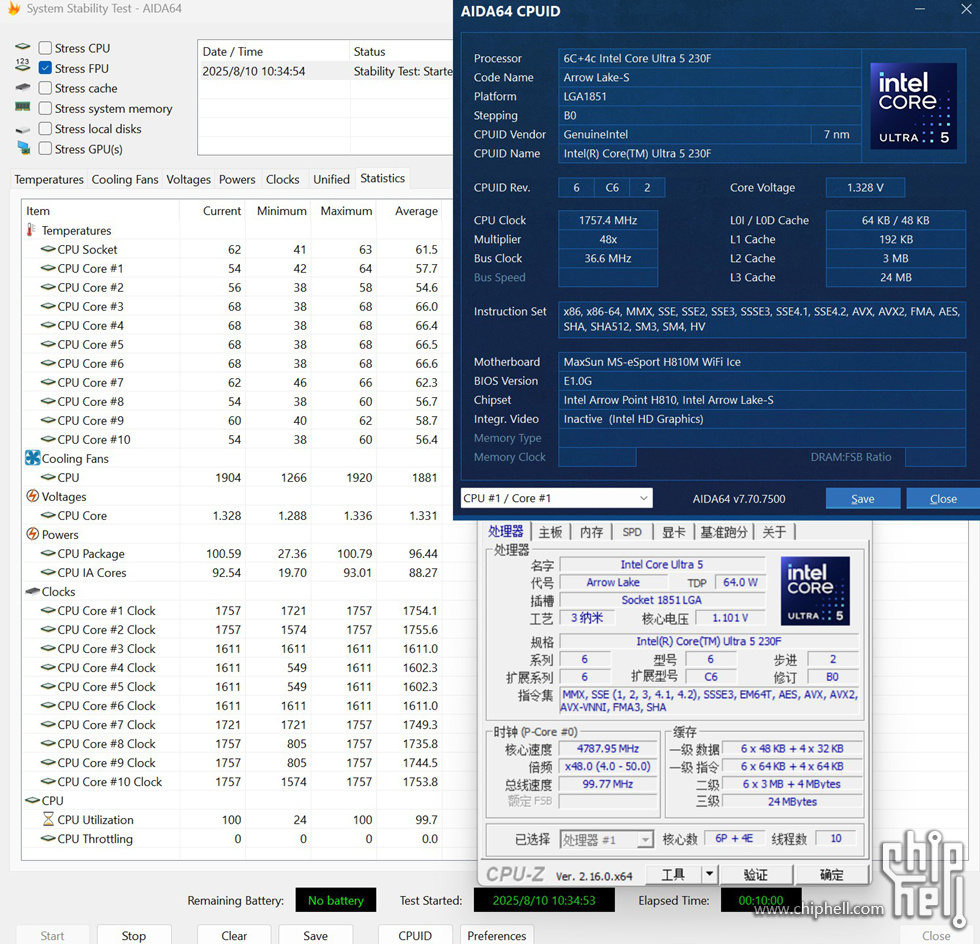Click the Stress cache chip icon
The width and height of the screenshot is (980, 944).
[22, 88]
